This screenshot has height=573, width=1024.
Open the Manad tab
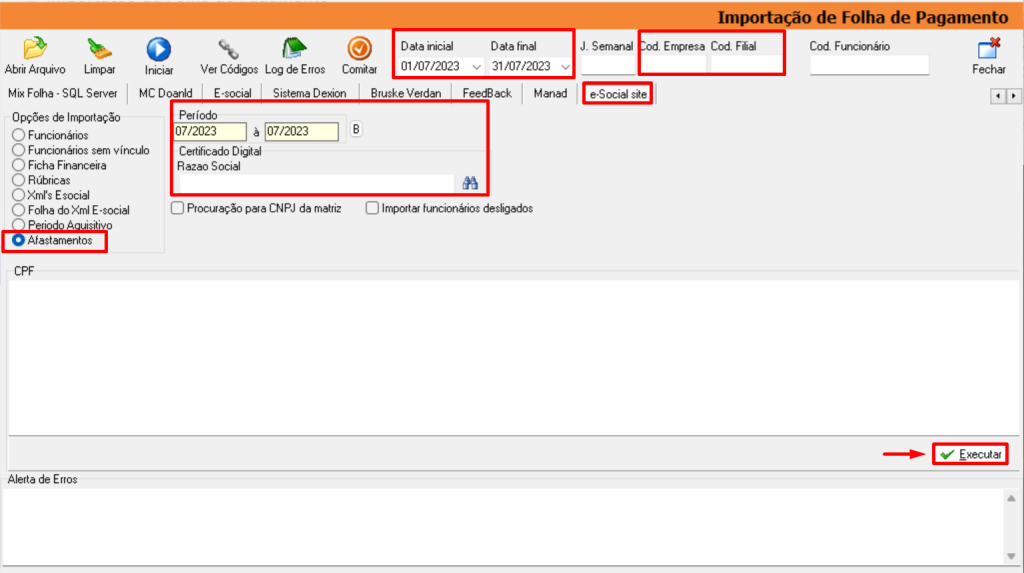coord(550,93)
